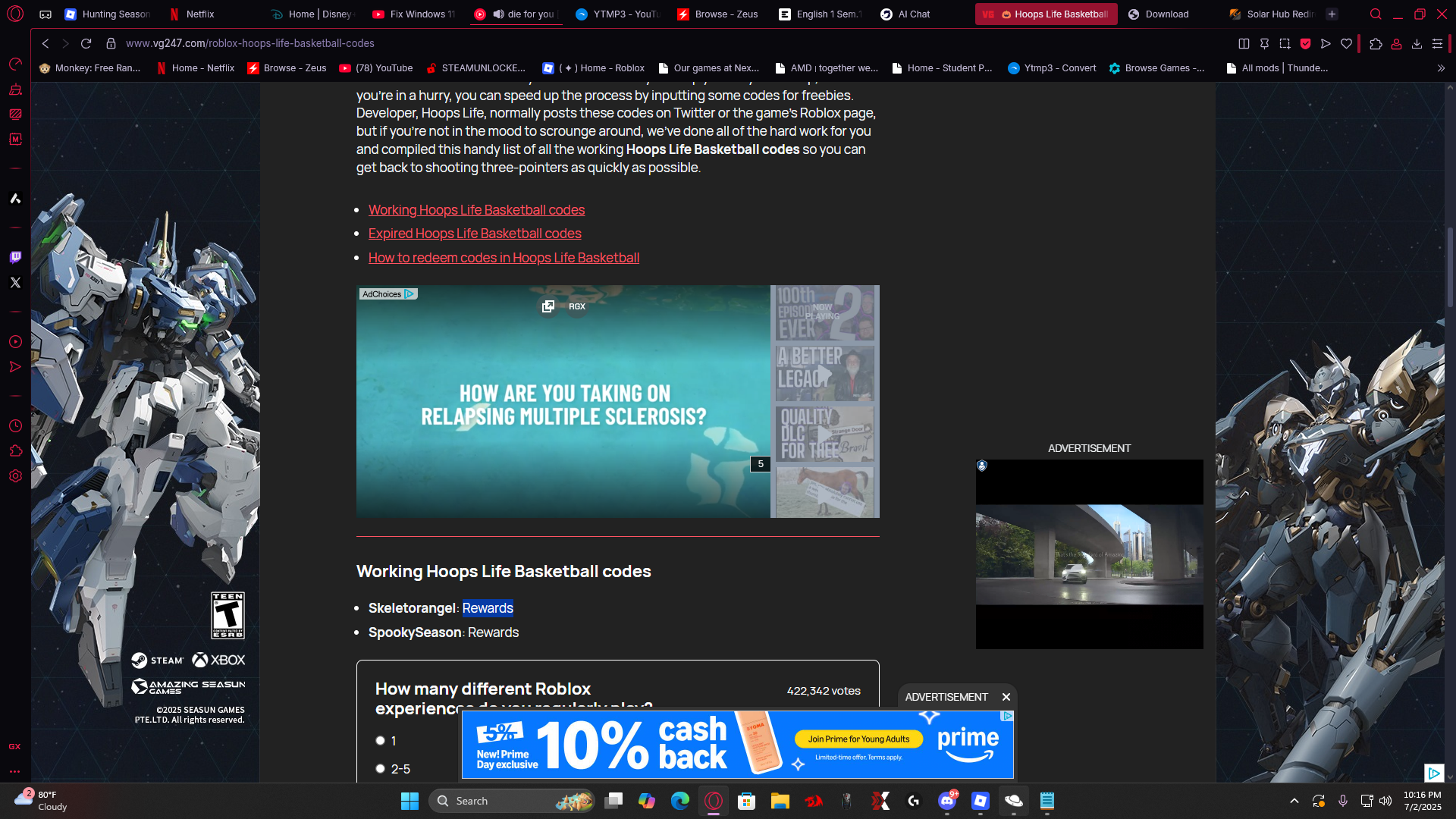Open the weather widget showing 80°F
This screenshot has height=819, width=1456.
point(42,801)
